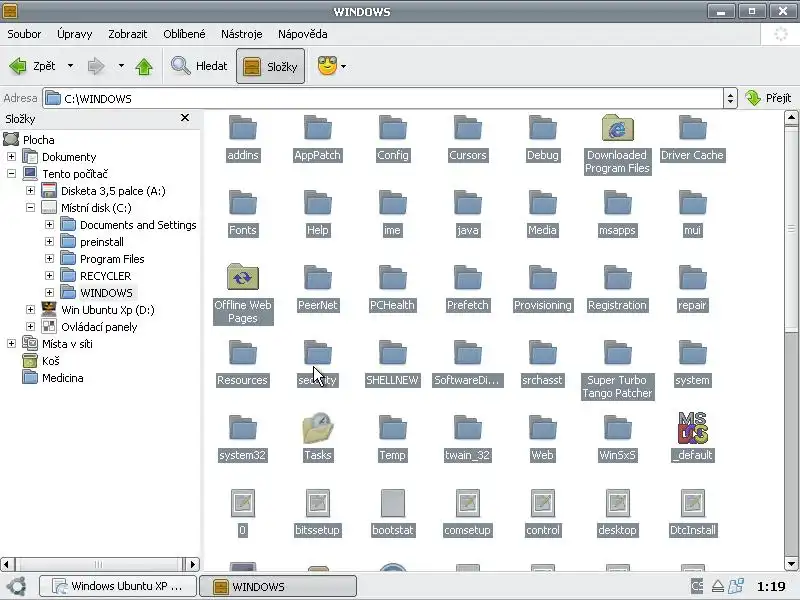Select the _default MS-DOS shortcut icon

coord(692,429)
